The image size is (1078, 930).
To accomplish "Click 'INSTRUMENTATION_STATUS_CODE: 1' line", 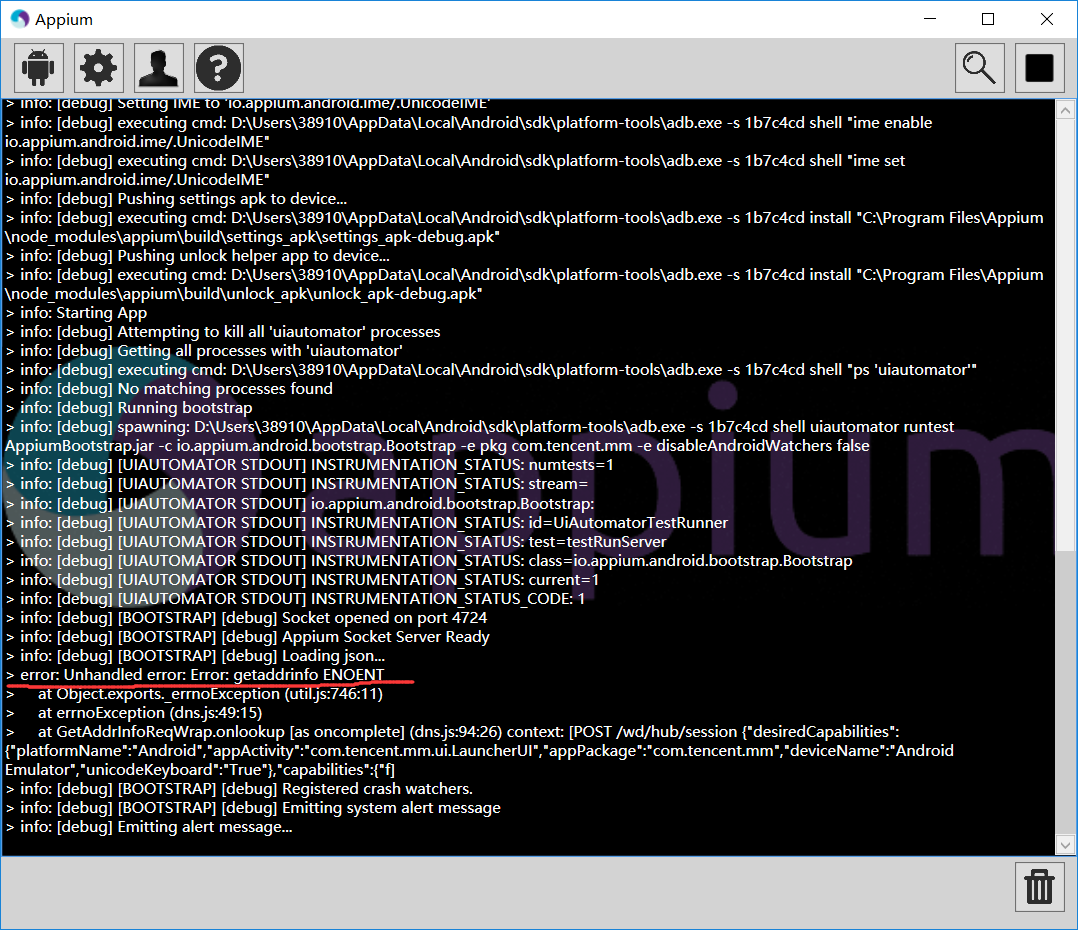I will tap(296, 599).
